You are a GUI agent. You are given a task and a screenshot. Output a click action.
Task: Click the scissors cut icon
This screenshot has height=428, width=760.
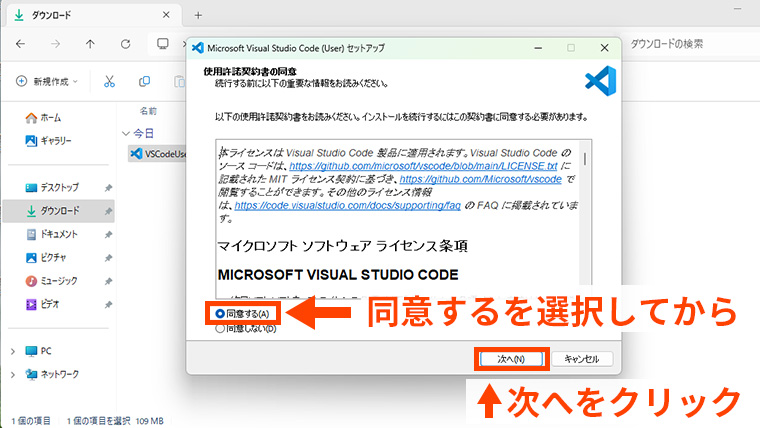(x=110, y=81)
